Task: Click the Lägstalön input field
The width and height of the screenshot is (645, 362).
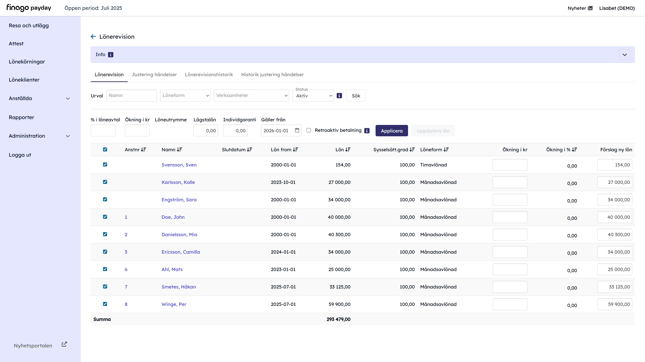Action: pos(206,131)
